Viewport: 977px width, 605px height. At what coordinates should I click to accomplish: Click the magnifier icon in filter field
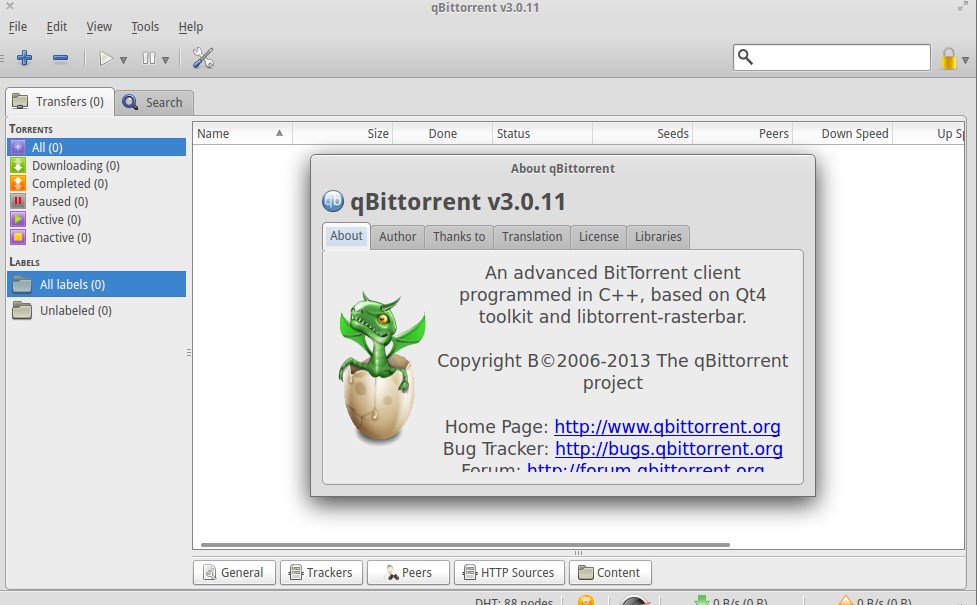pos(745,57)
